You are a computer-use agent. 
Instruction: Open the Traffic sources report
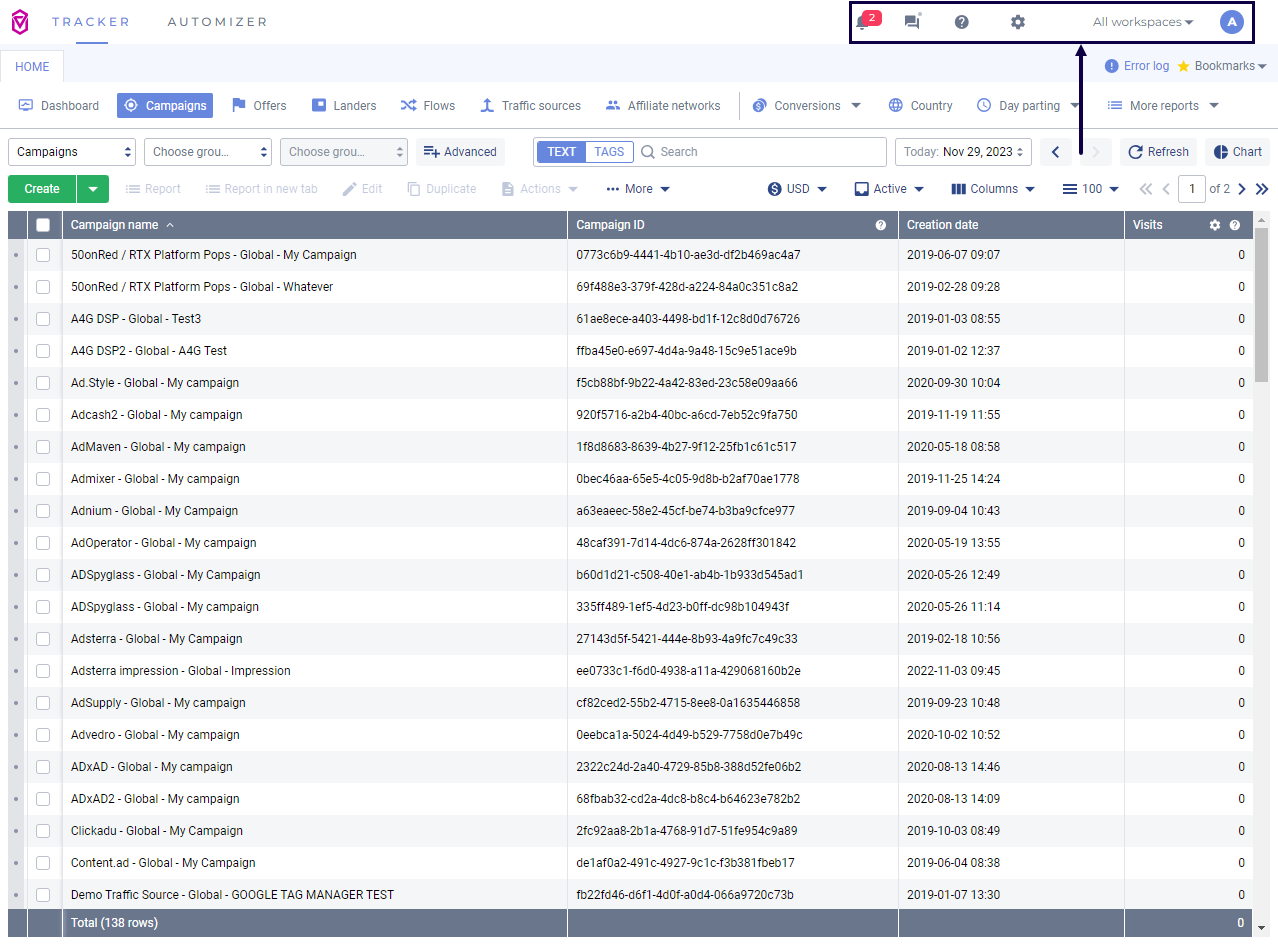[x=530, y=106]
